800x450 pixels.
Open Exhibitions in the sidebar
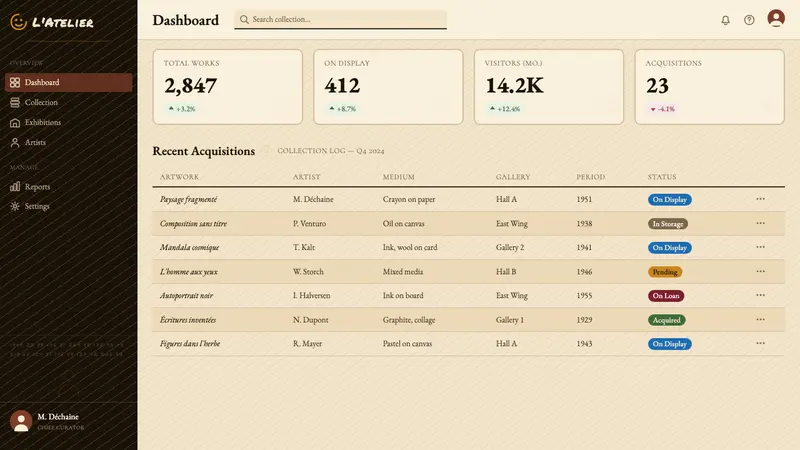coord(68,122)
